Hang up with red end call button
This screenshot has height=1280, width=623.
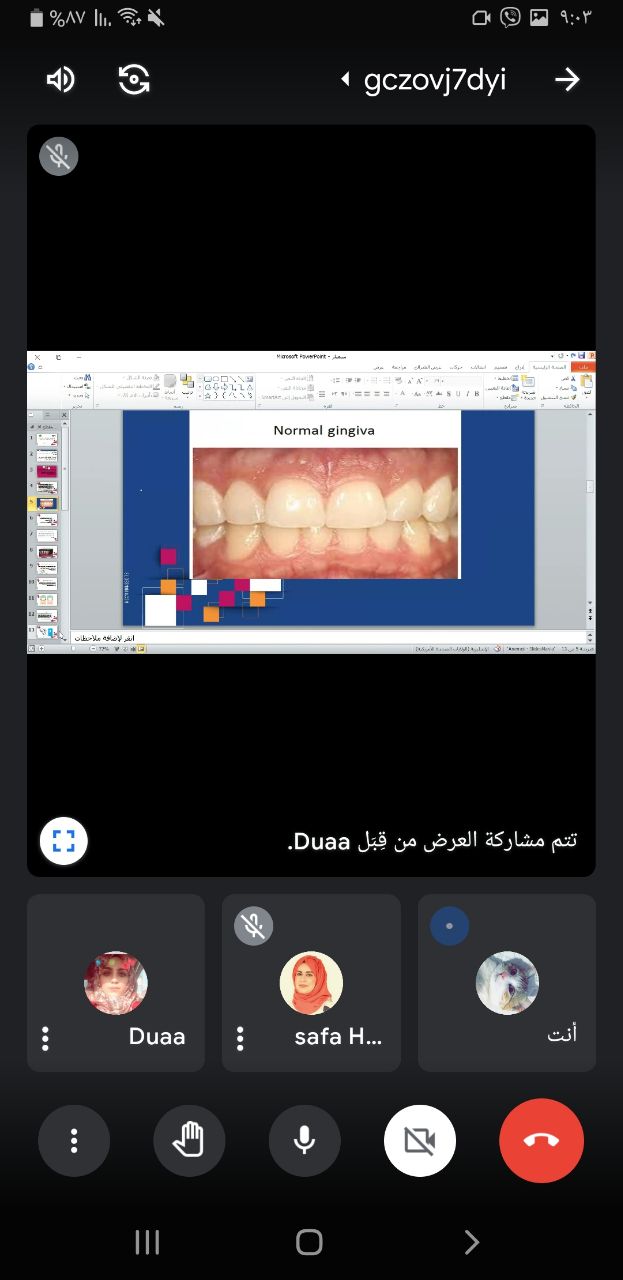point(541,1141)
